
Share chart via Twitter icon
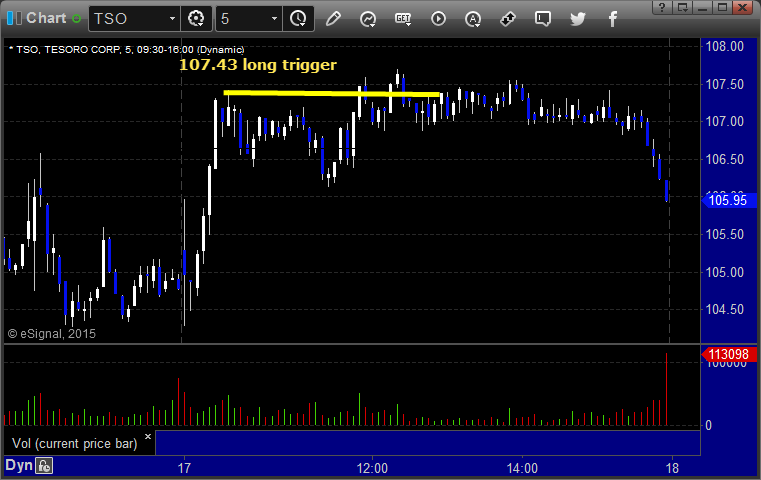point(578,19)
